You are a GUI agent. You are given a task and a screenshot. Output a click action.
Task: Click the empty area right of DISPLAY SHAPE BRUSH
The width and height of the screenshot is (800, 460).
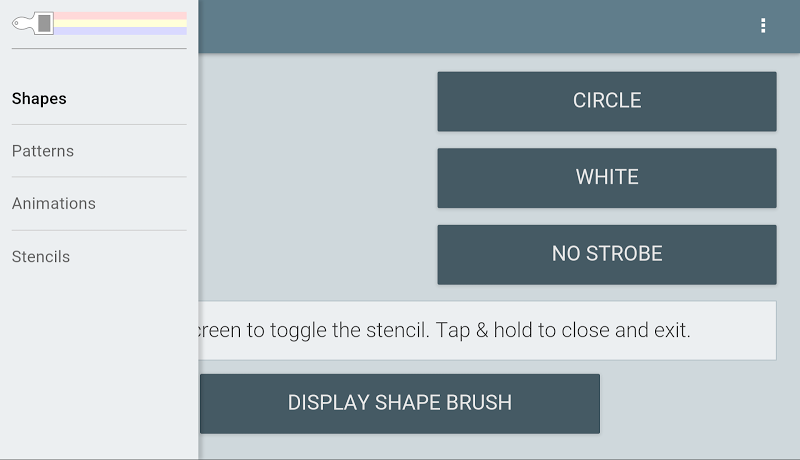coord(699,403)
